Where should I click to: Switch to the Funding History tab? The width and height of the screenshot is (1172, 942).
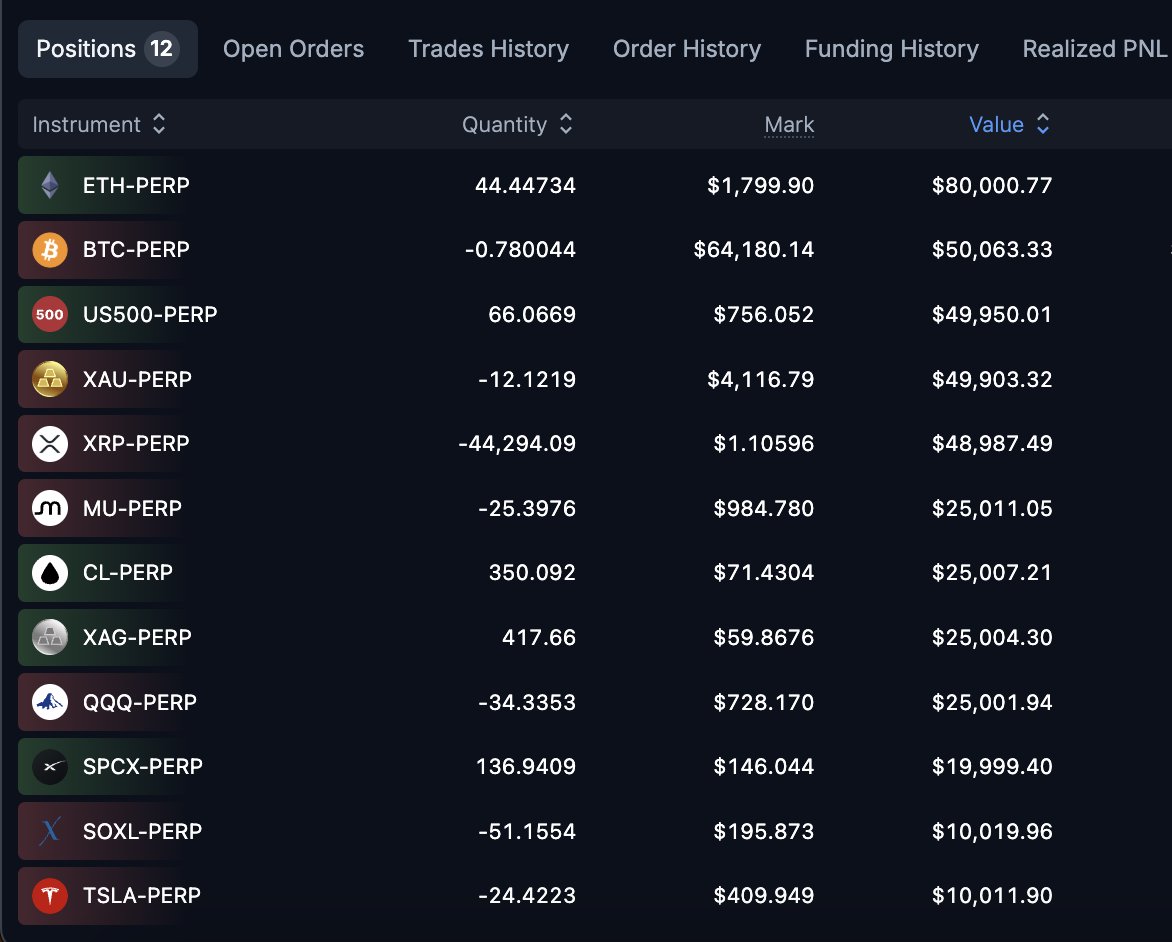pyautogui.click(x=892, y=49)
